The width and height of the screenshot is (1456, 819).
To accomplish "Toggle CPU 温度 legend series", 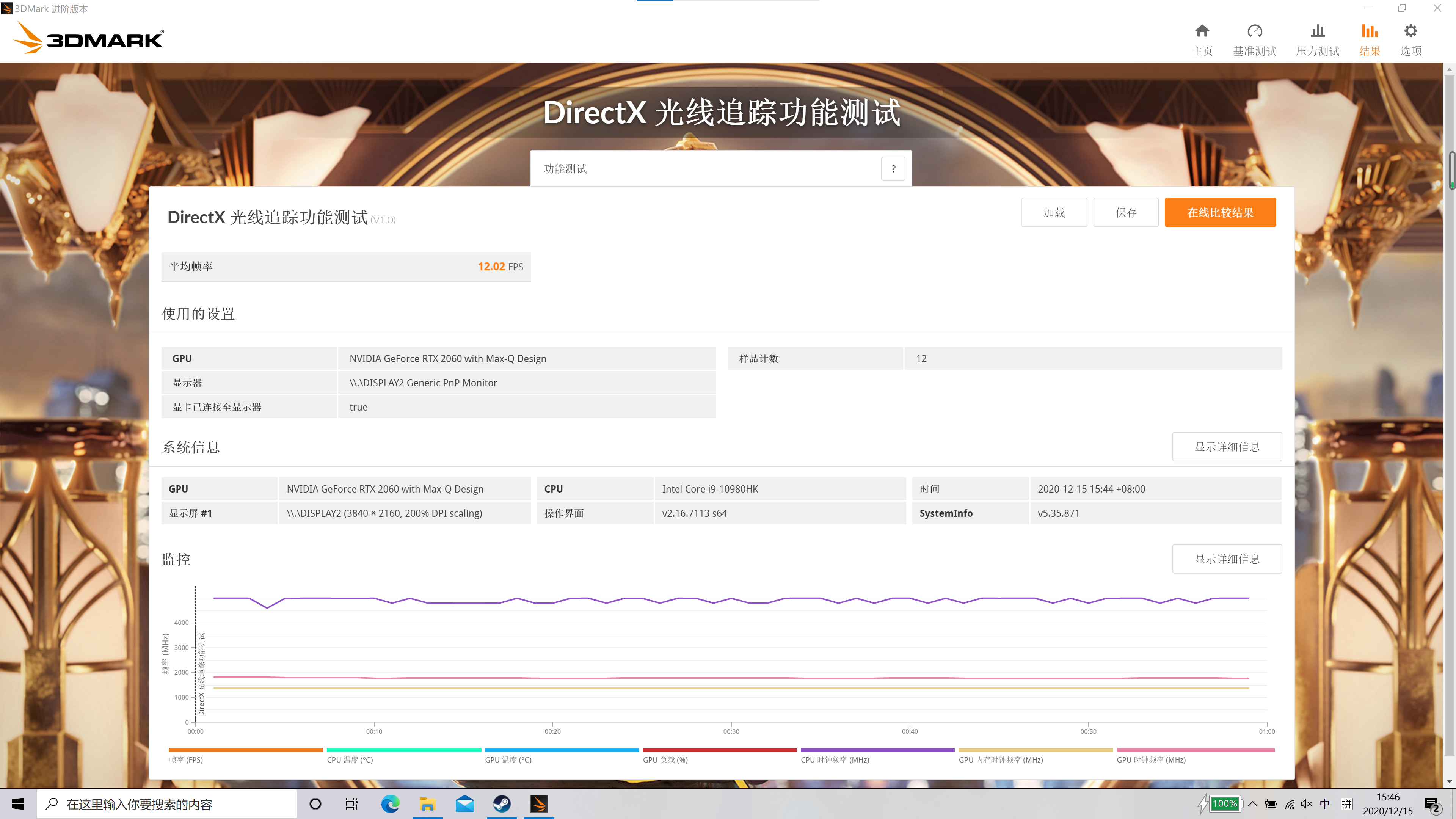I will [x=404, y=756].
